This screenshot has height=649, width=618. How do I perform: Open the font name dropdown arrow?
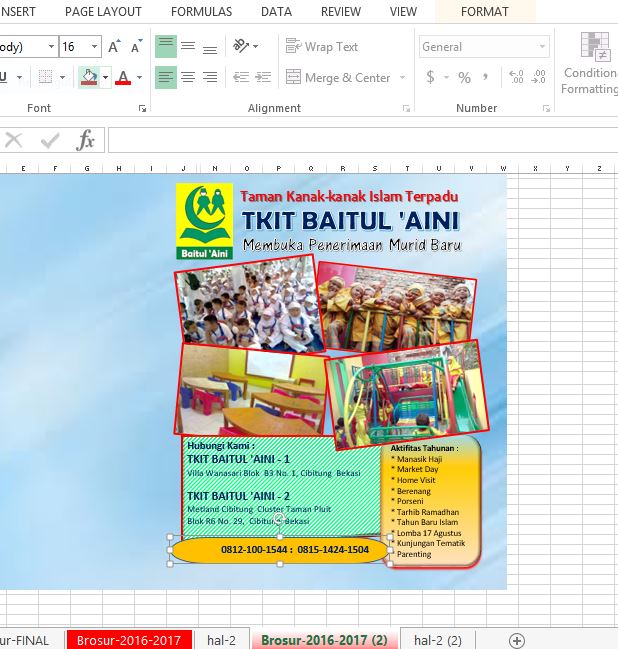click(x=51, y=46)
